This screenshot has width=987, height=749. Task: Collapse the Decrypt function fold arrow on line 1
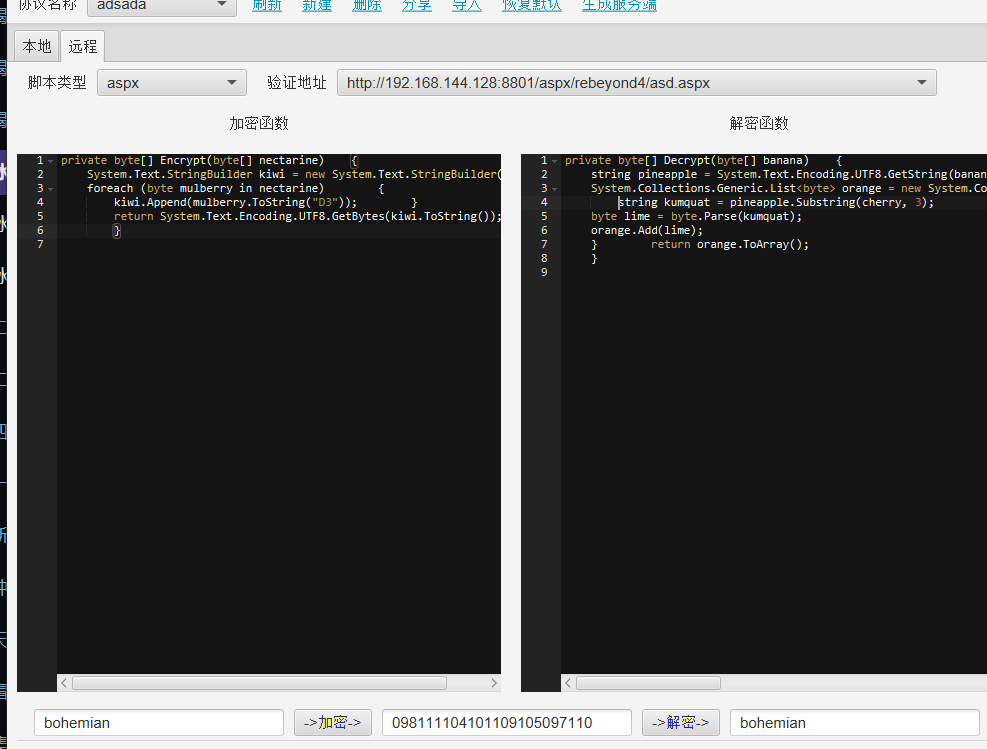point(554,161)
